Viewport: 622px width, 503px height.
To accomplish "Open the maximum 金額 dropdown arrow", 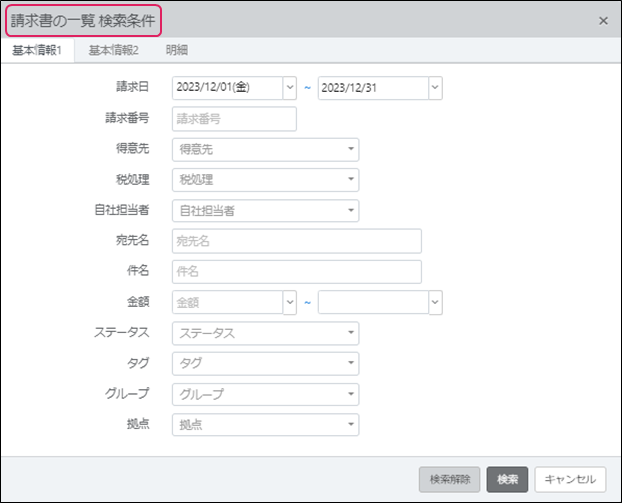I will coord(435,302).
